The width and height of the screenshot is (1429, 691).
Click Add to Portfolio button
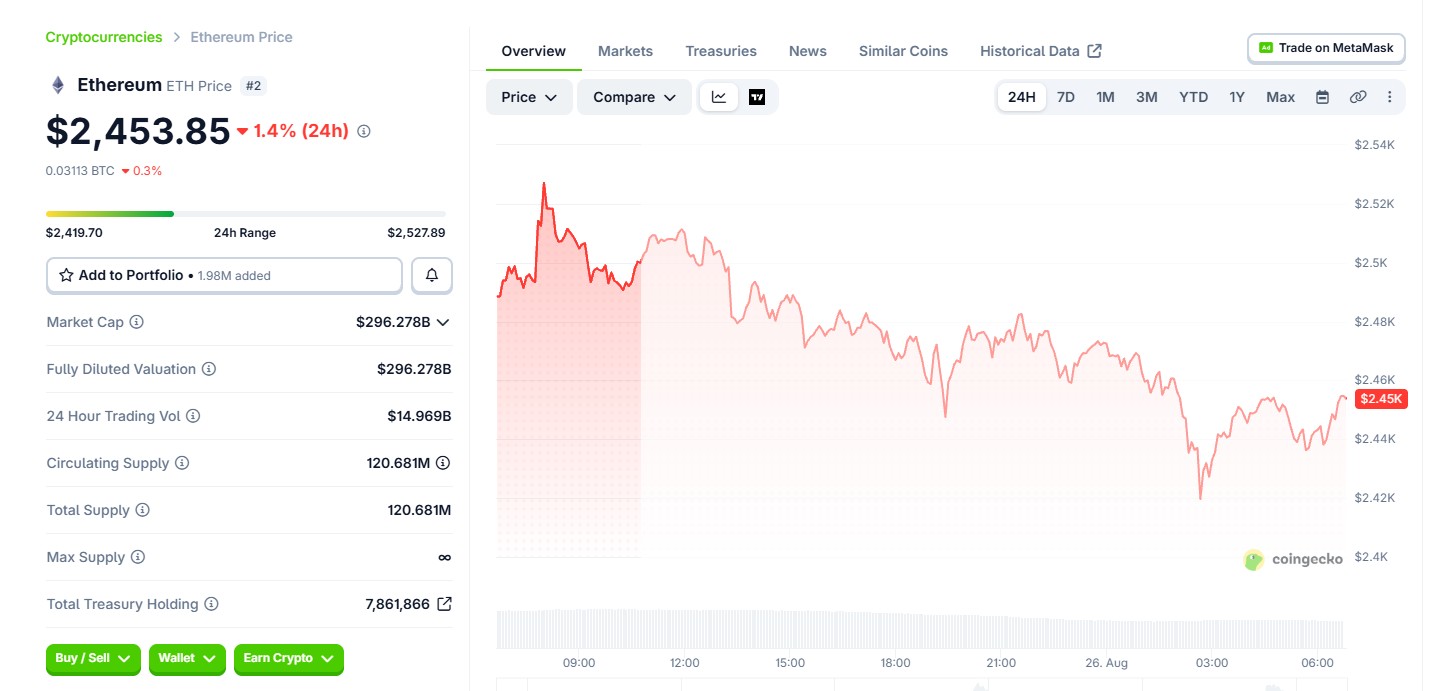click(224, 275)
